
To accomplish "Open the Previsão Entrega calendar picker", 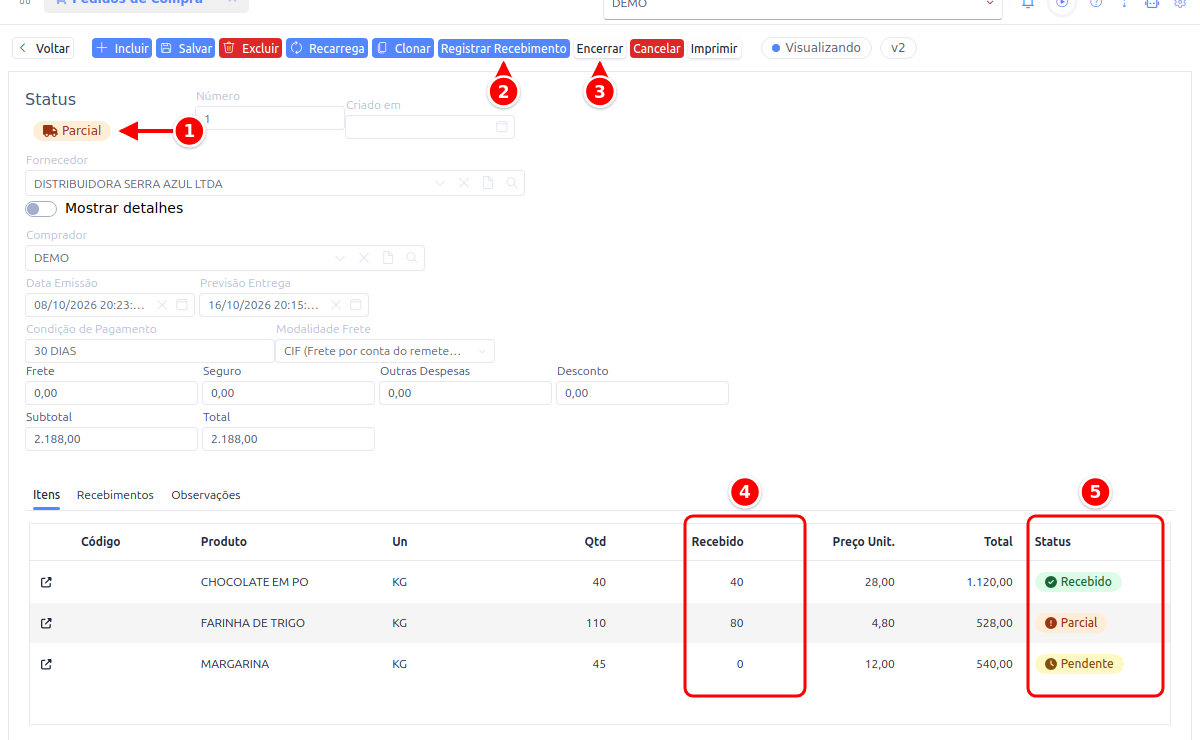I will 356,304.
